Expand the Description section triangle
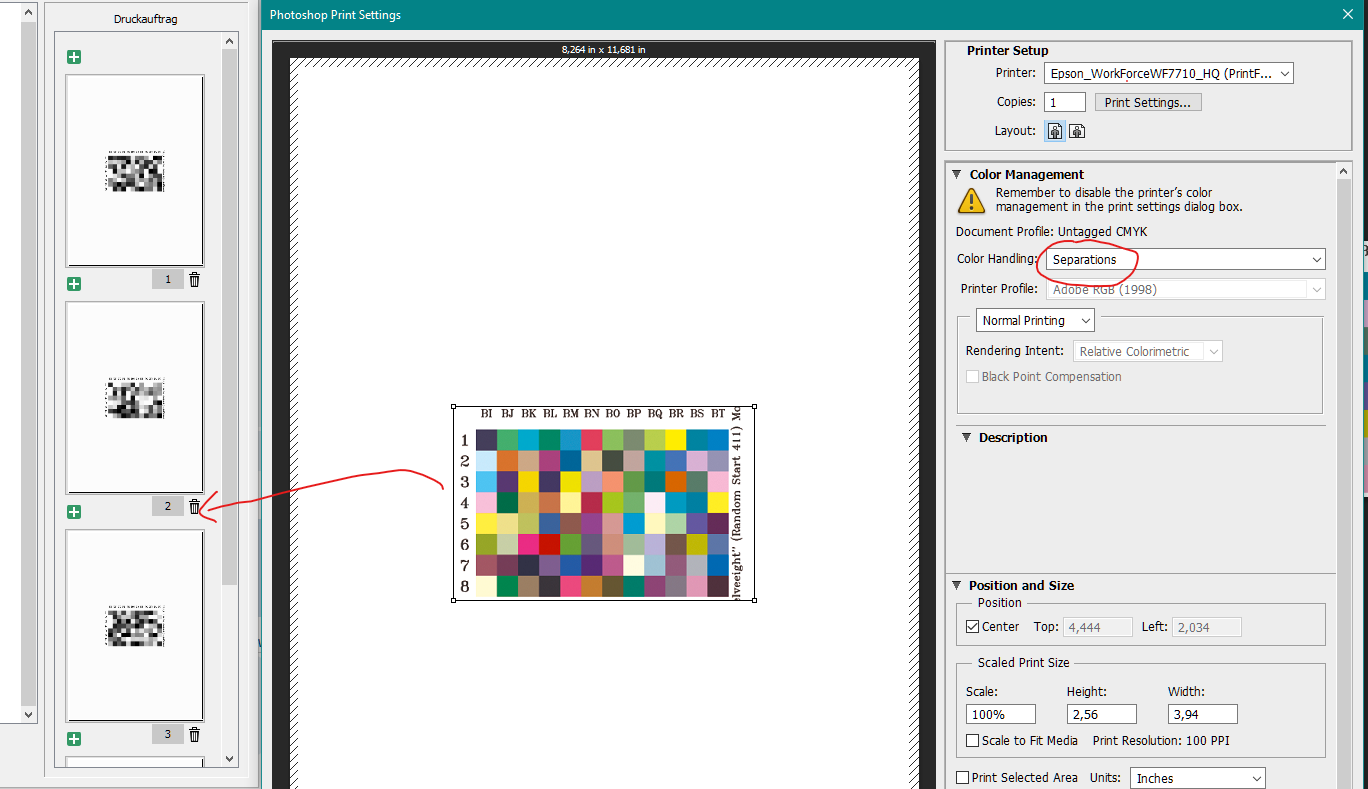Image resolution: width=1368 pixels, height=789 pixels. coord(966,437)
